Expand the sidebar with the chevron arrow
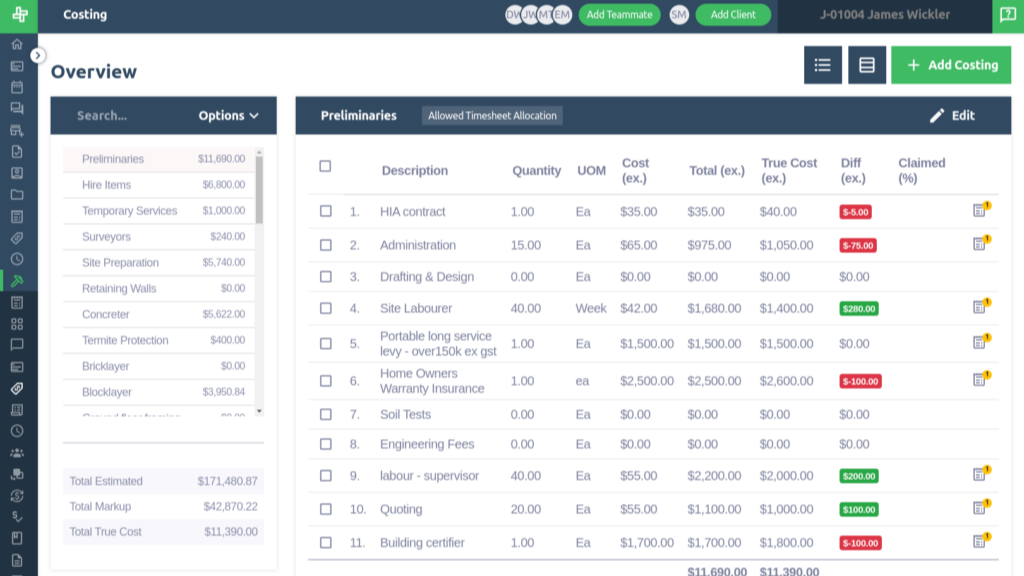 tap(38, 56)
